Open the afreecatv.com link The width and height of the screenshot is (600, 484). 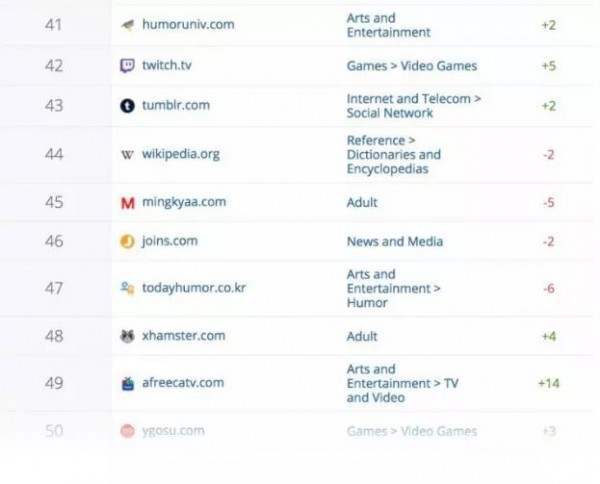[183, 383]
